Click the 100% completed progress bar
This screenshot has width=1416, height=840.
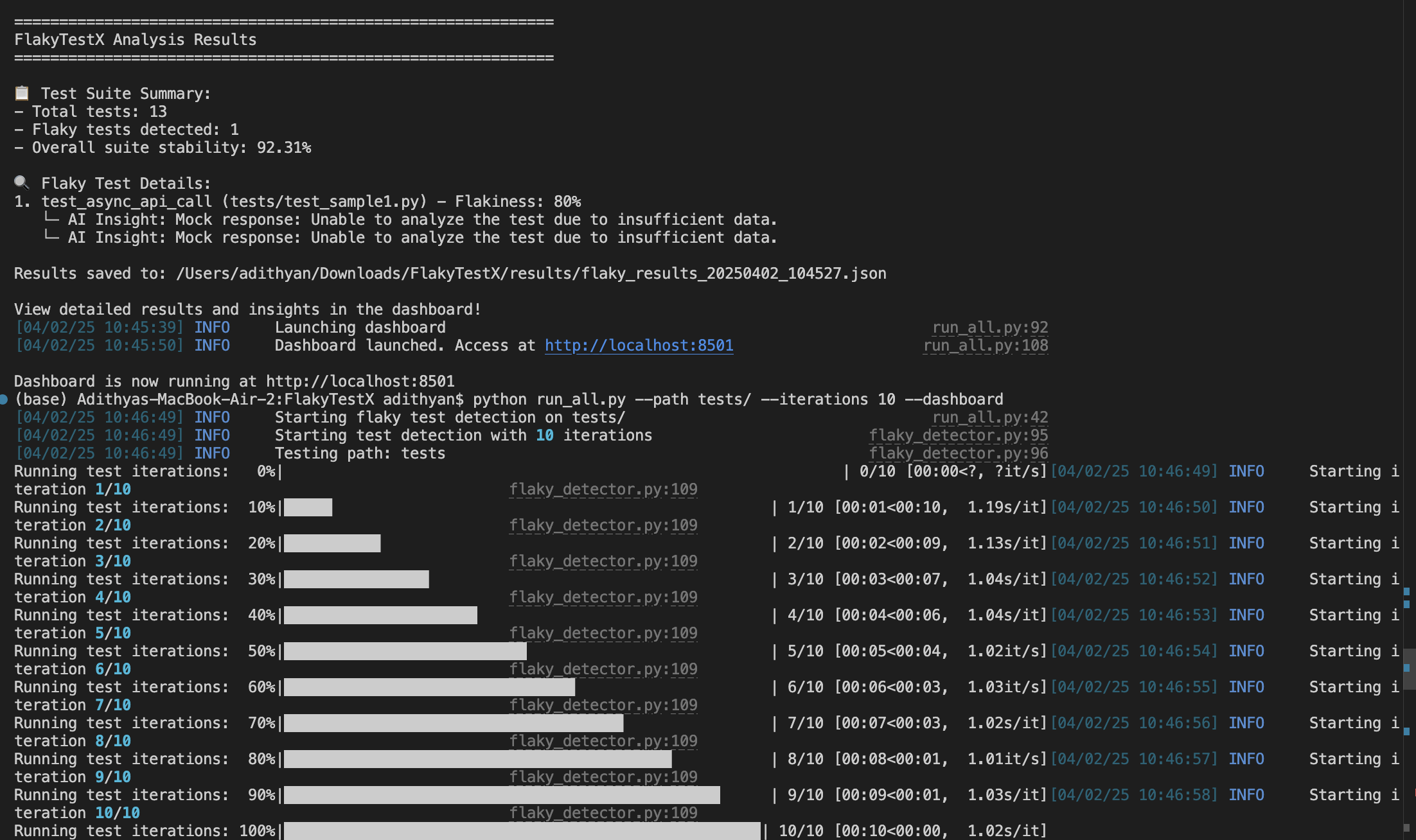click(522, 831)
